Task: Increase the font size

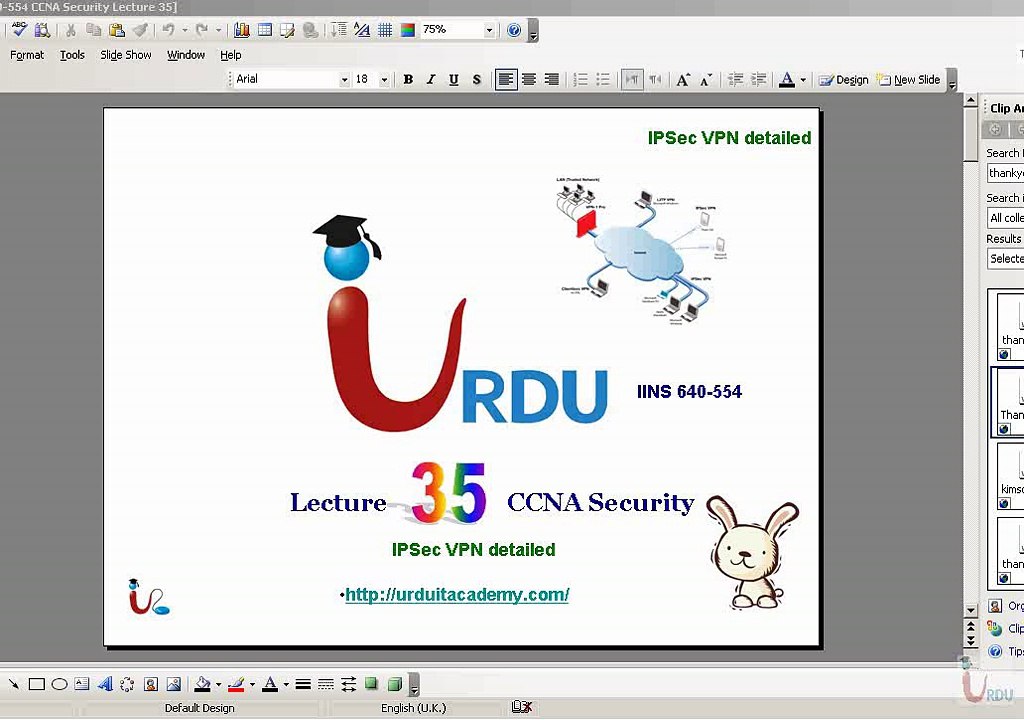Action: coord(683,80)
